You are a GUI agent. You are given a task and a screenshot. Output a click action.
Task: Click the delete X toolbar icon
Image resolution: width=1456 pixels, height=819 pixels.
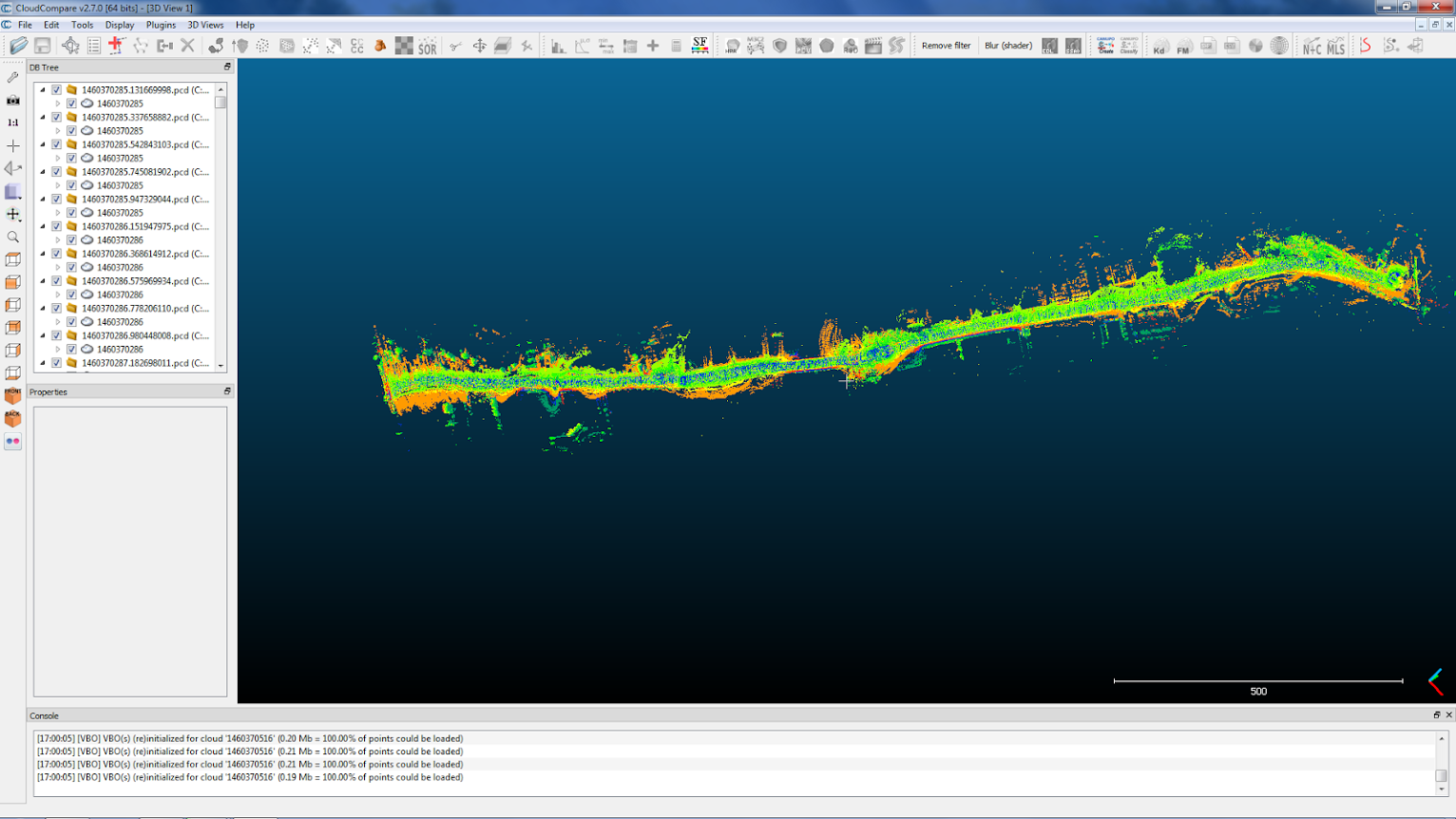click(187, 46)
